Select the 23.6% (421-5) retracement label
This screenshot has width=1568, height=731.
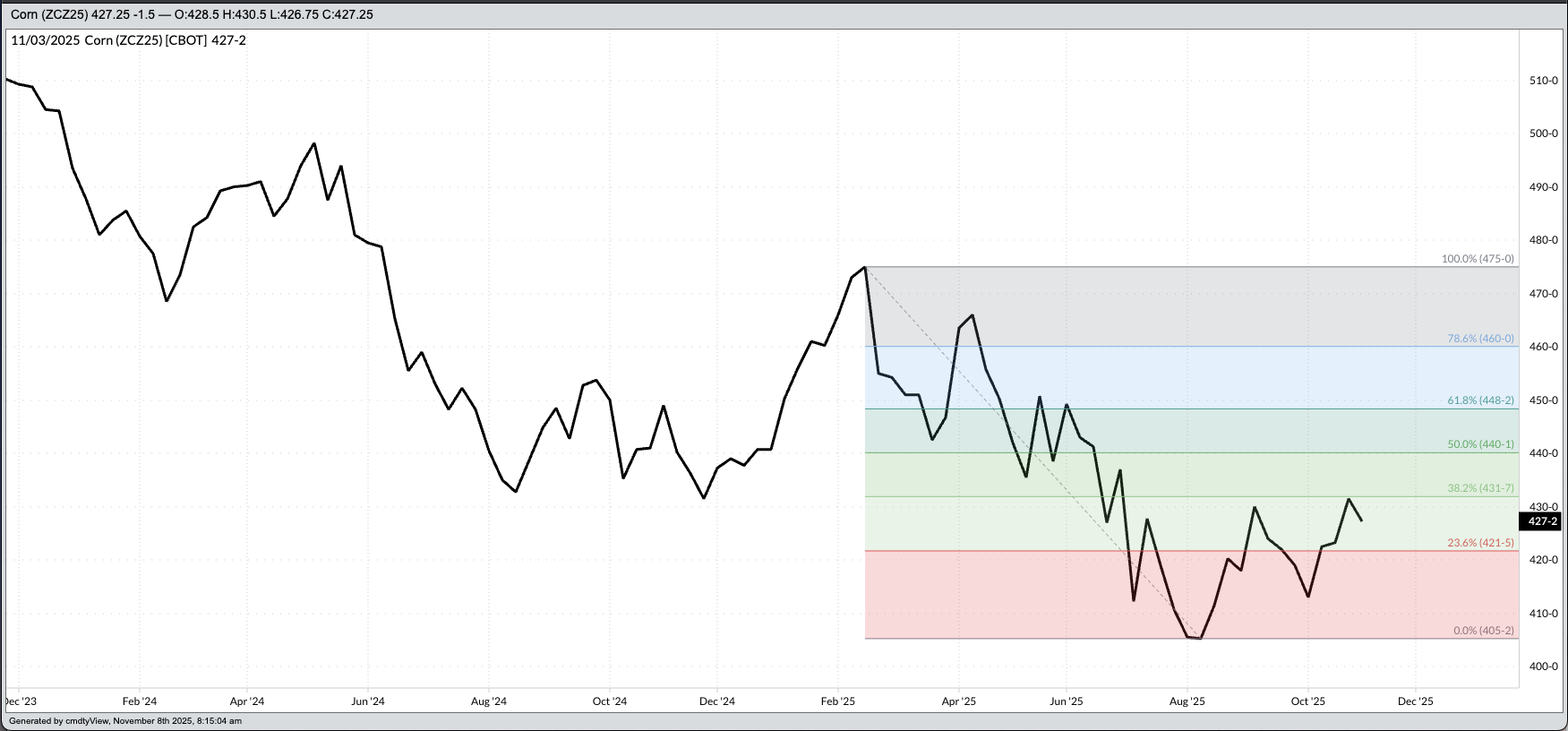coord(1480,543)
